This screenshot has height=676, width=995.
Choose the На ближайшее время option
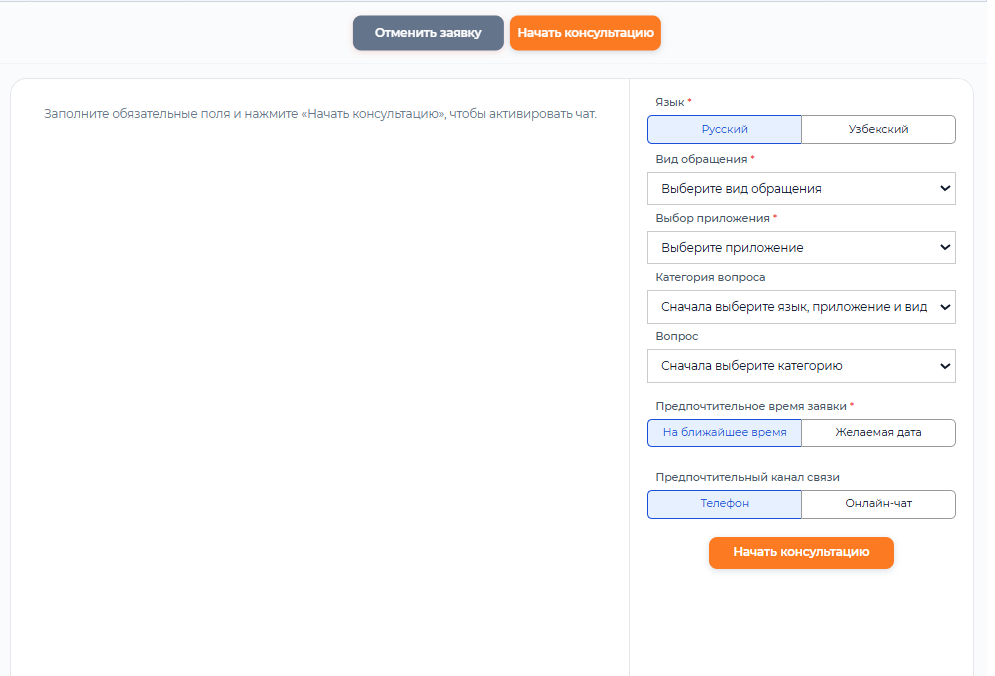[724, 432]
